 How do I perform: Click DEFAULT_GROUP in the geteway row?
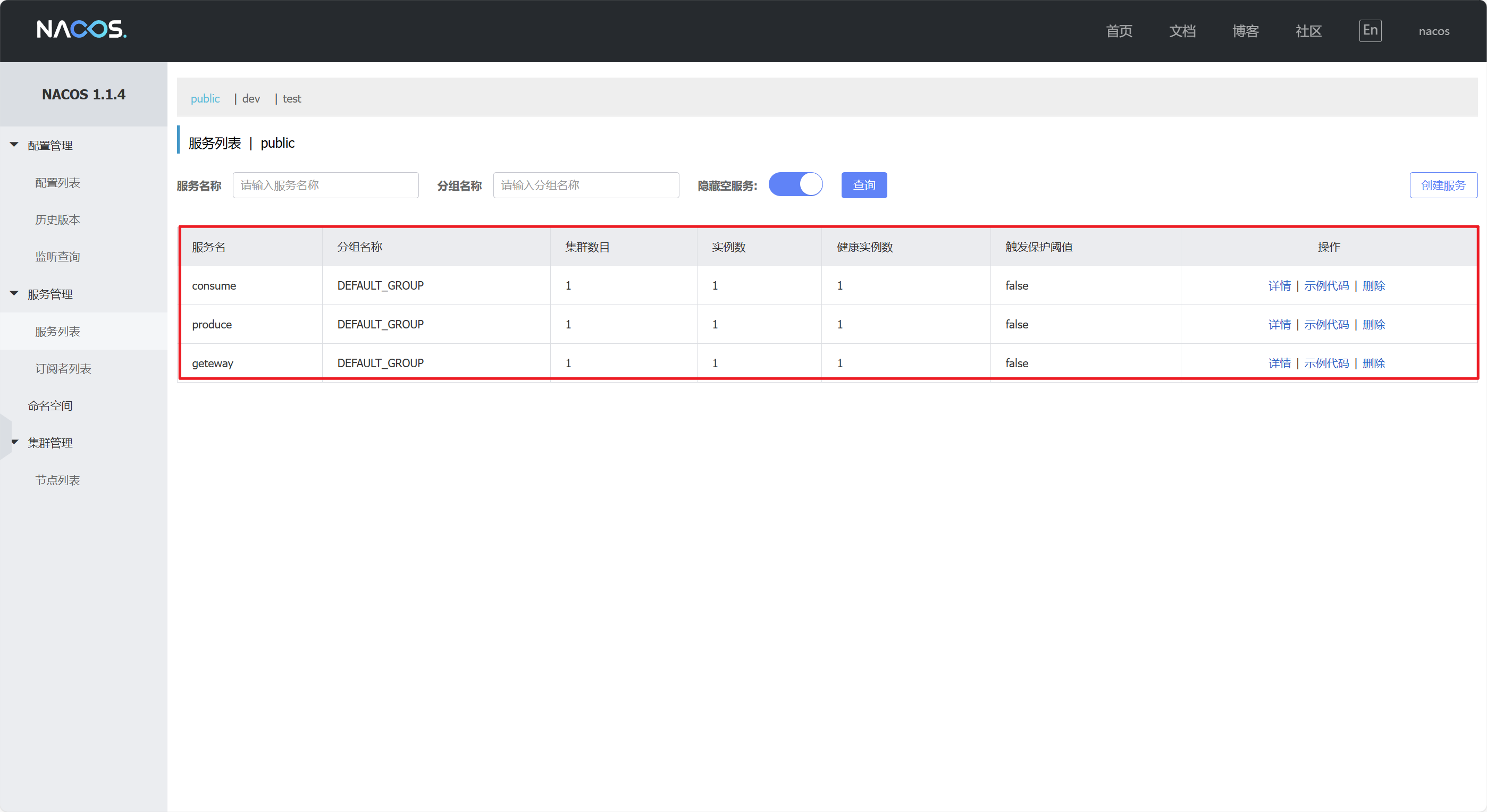[381, 363]
